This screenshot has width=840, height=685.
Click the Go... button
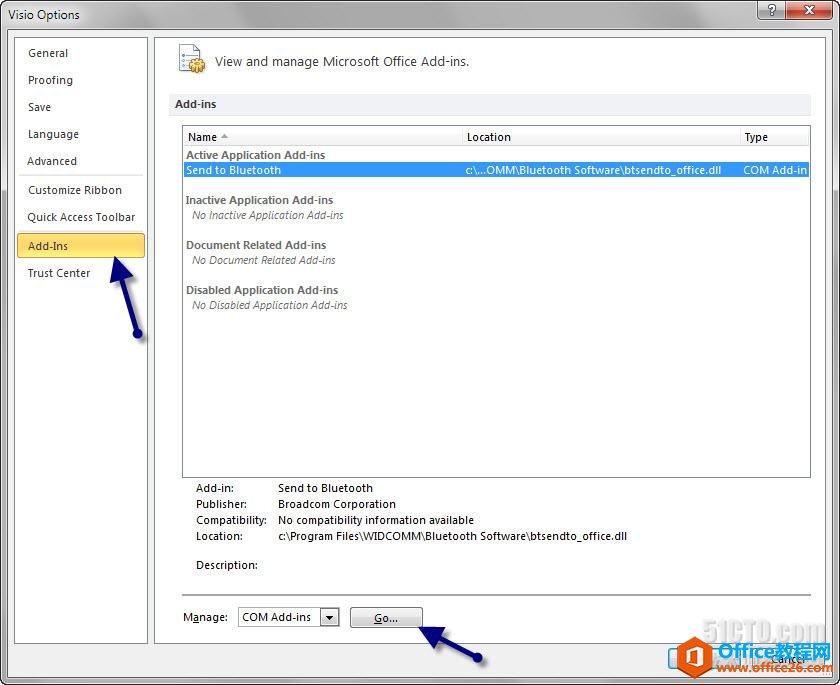386,618
